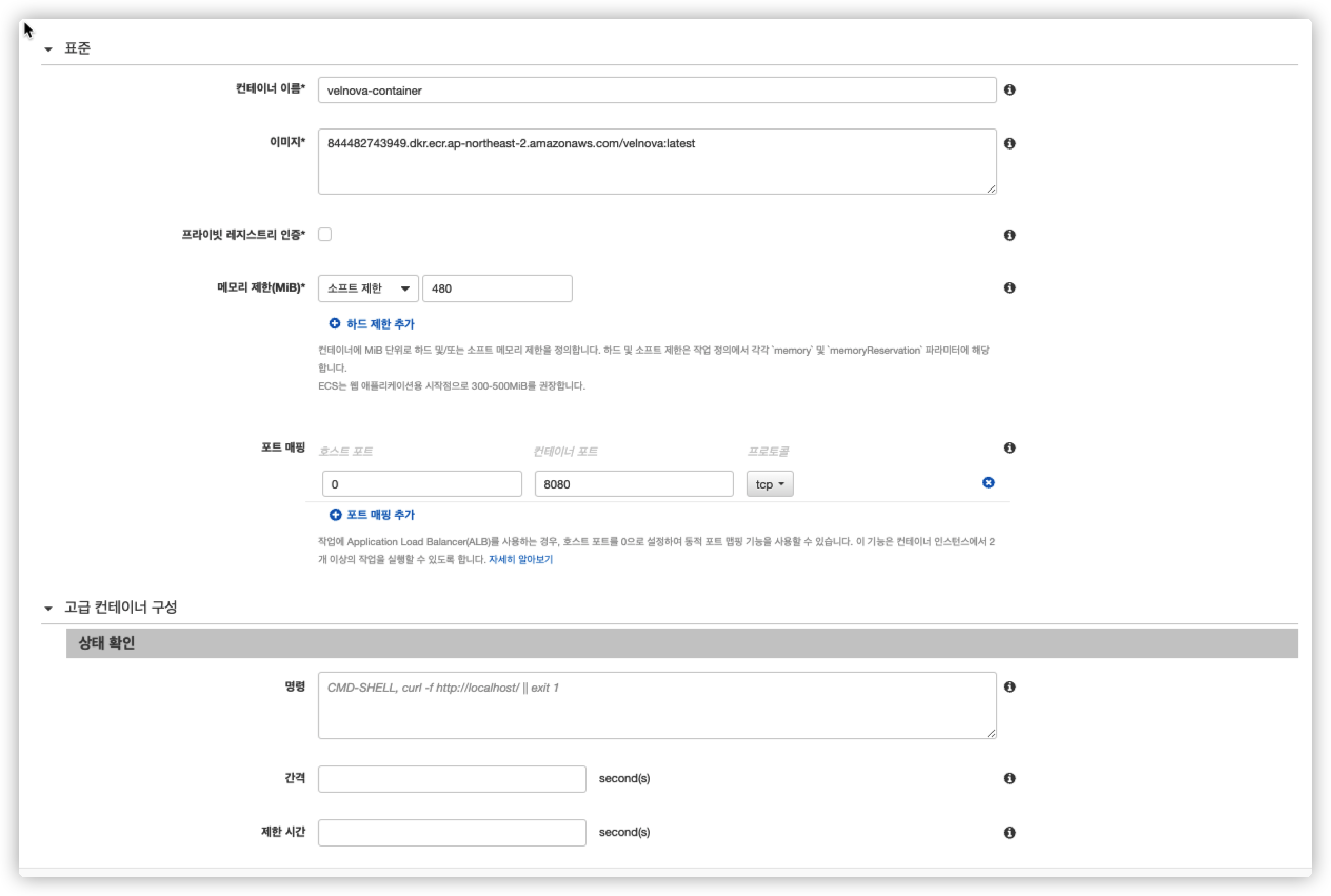Click the container name input field

(x=657, y=91)
